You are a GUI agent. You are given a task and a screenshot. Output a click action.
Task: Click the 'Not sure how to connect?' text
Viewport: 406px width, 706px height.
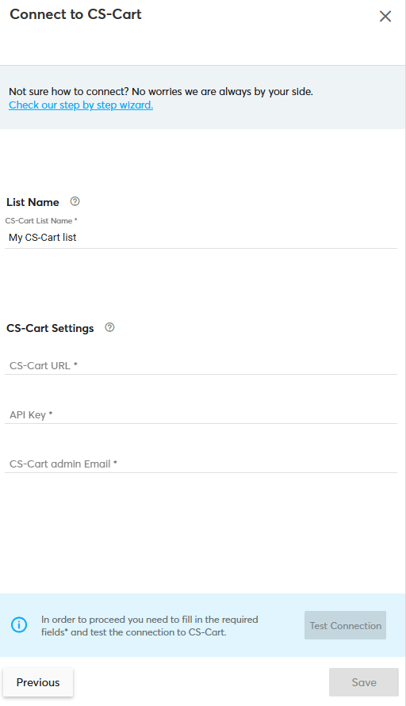pyautogui.click(x=69, y=91)
